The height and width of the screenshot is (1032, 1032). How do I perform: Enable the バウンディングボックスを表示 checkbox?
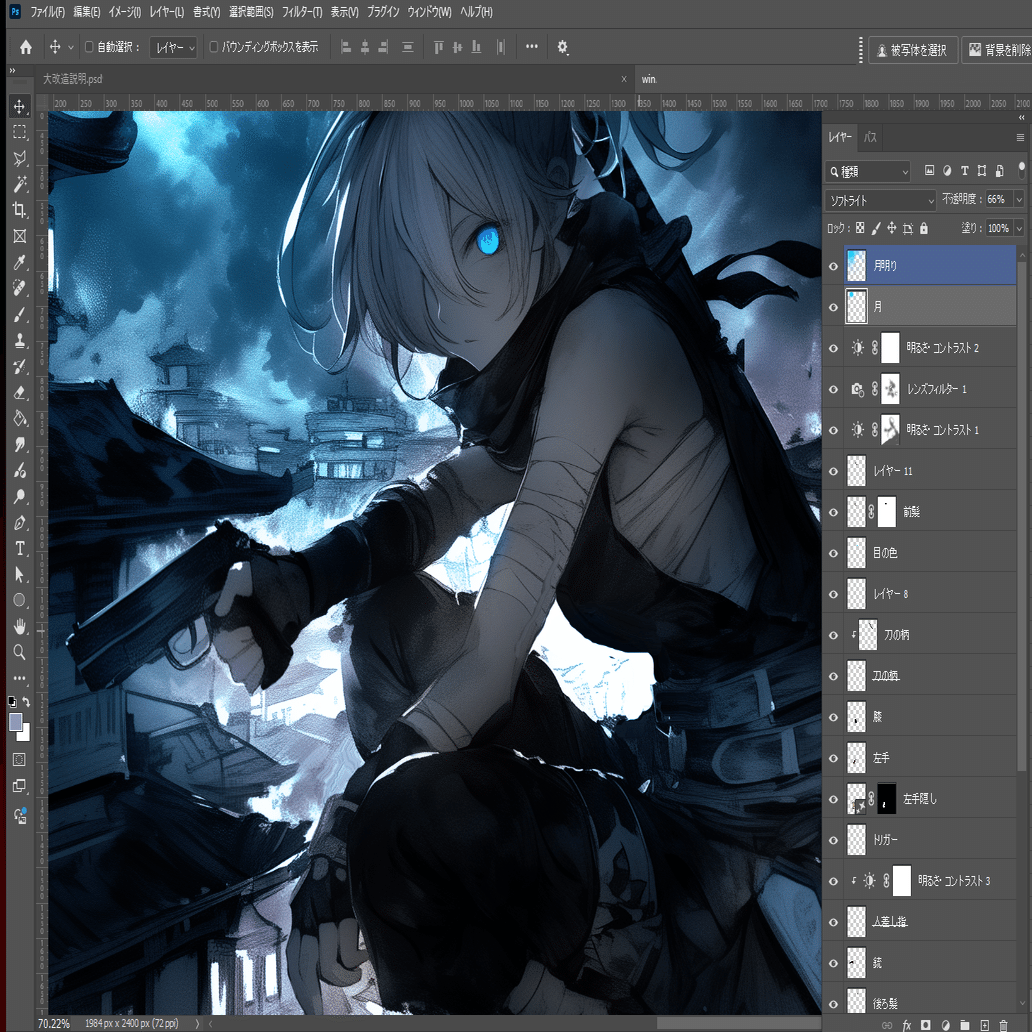point(213,47)
